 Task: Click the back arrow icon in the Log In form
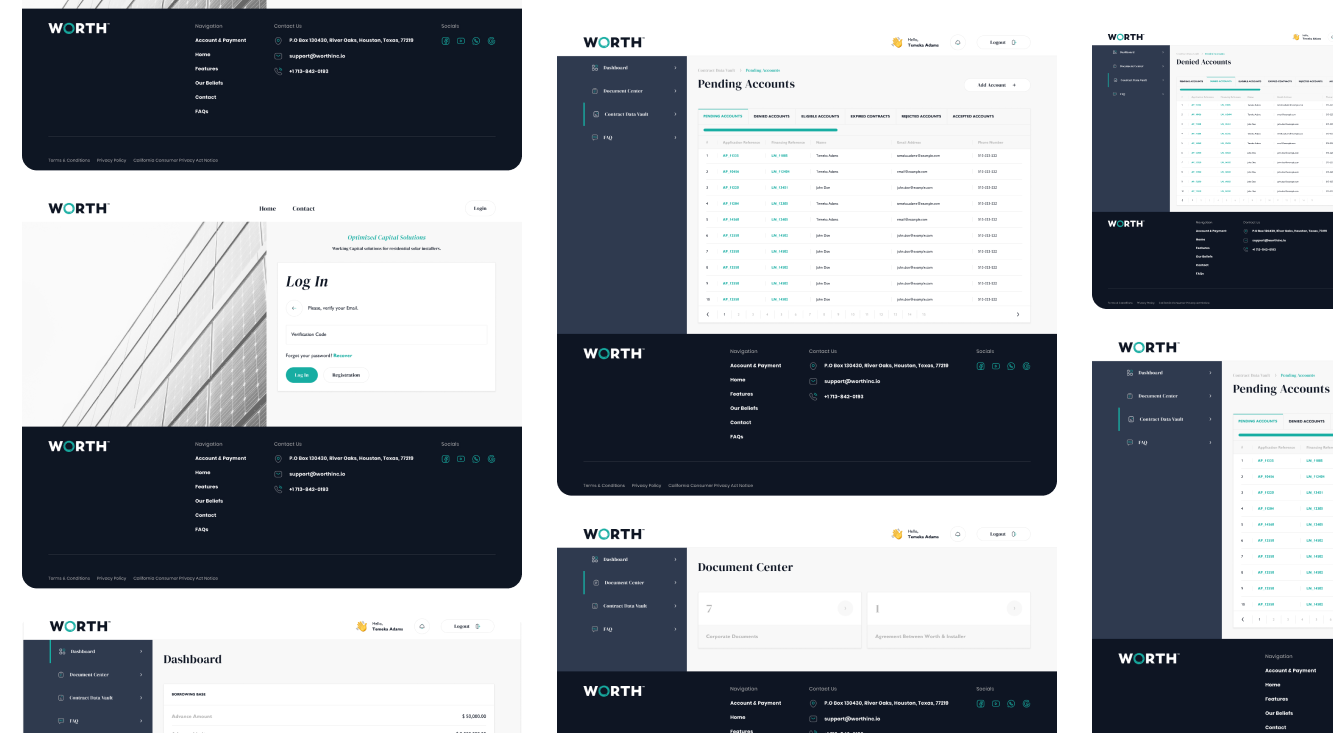(294, 308)
